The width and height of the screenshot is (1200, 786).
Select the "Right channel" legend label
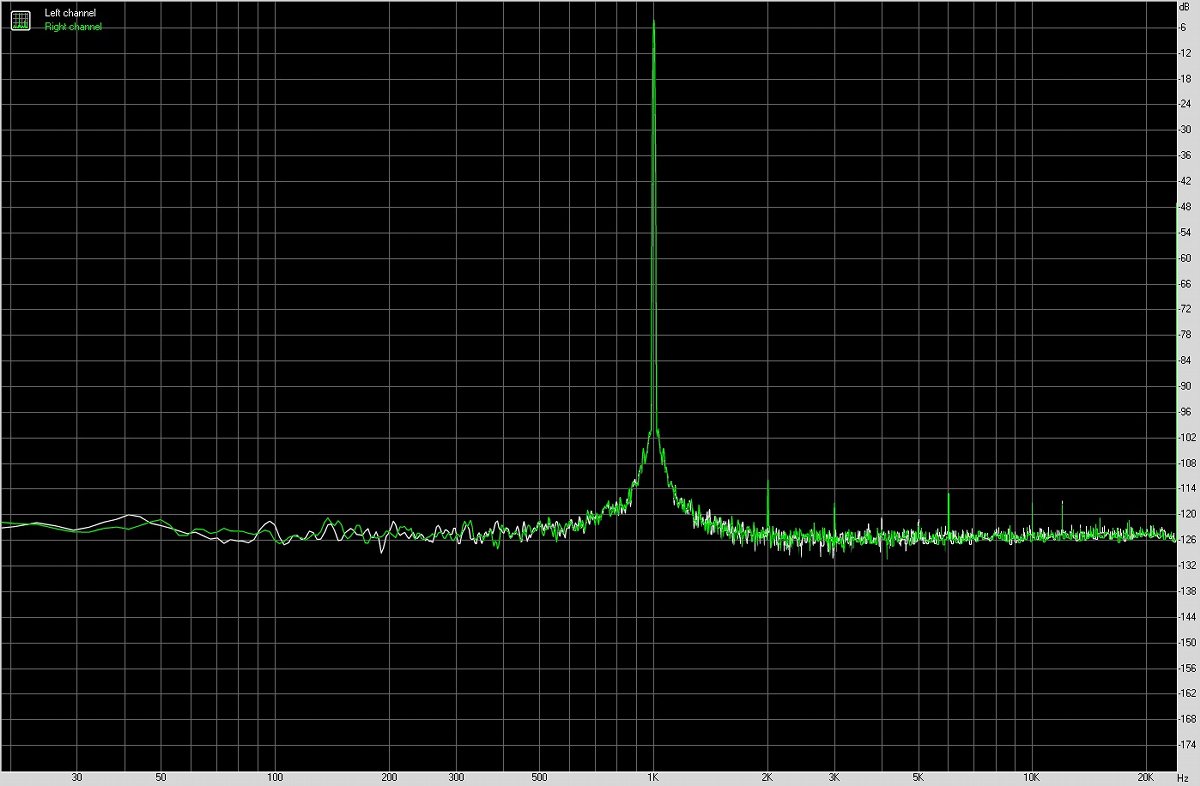pos(73,27)
